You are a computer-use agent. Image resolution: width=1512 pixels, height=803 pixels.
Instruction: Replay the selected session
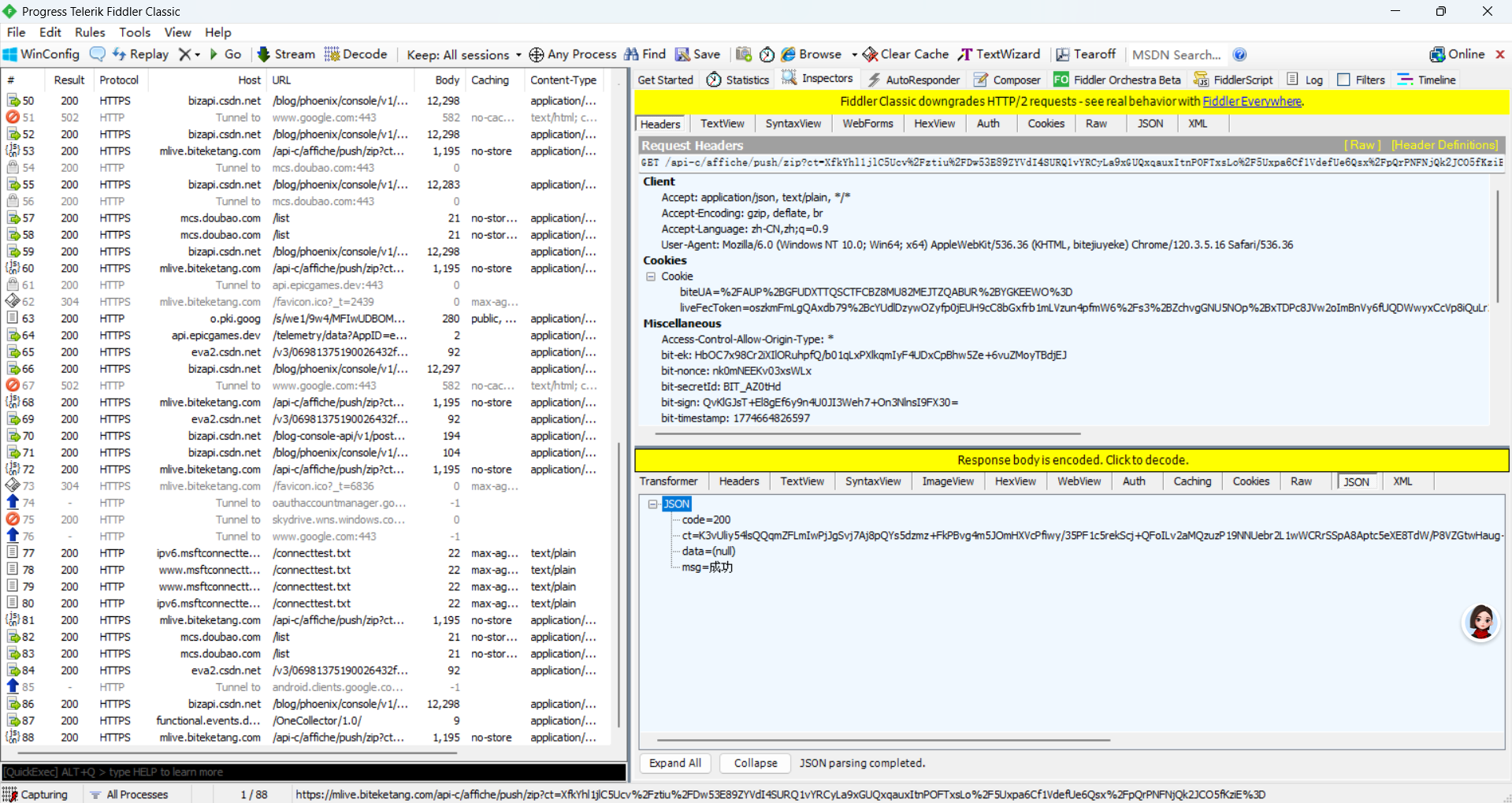click(x=140, y=54)
